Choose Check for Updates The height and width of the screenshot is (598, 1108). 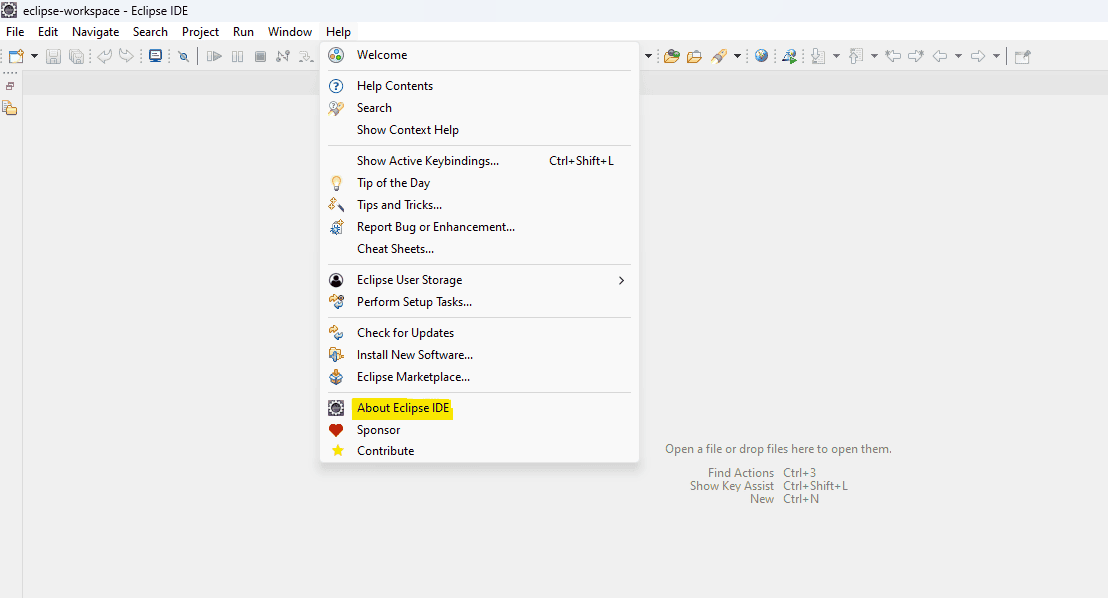(479, 333)
